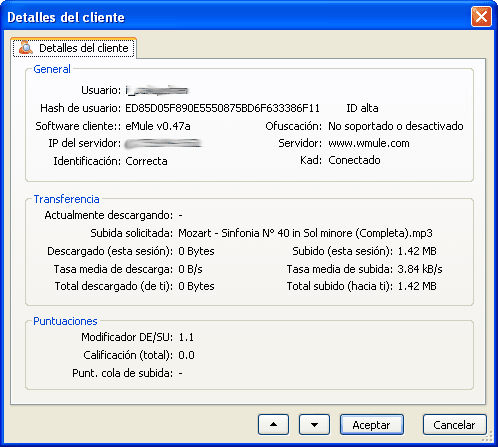Image resolution: width=498 pixels, height=447 pixels.
Task: Click the blurred username field
Action: (157, 90)
